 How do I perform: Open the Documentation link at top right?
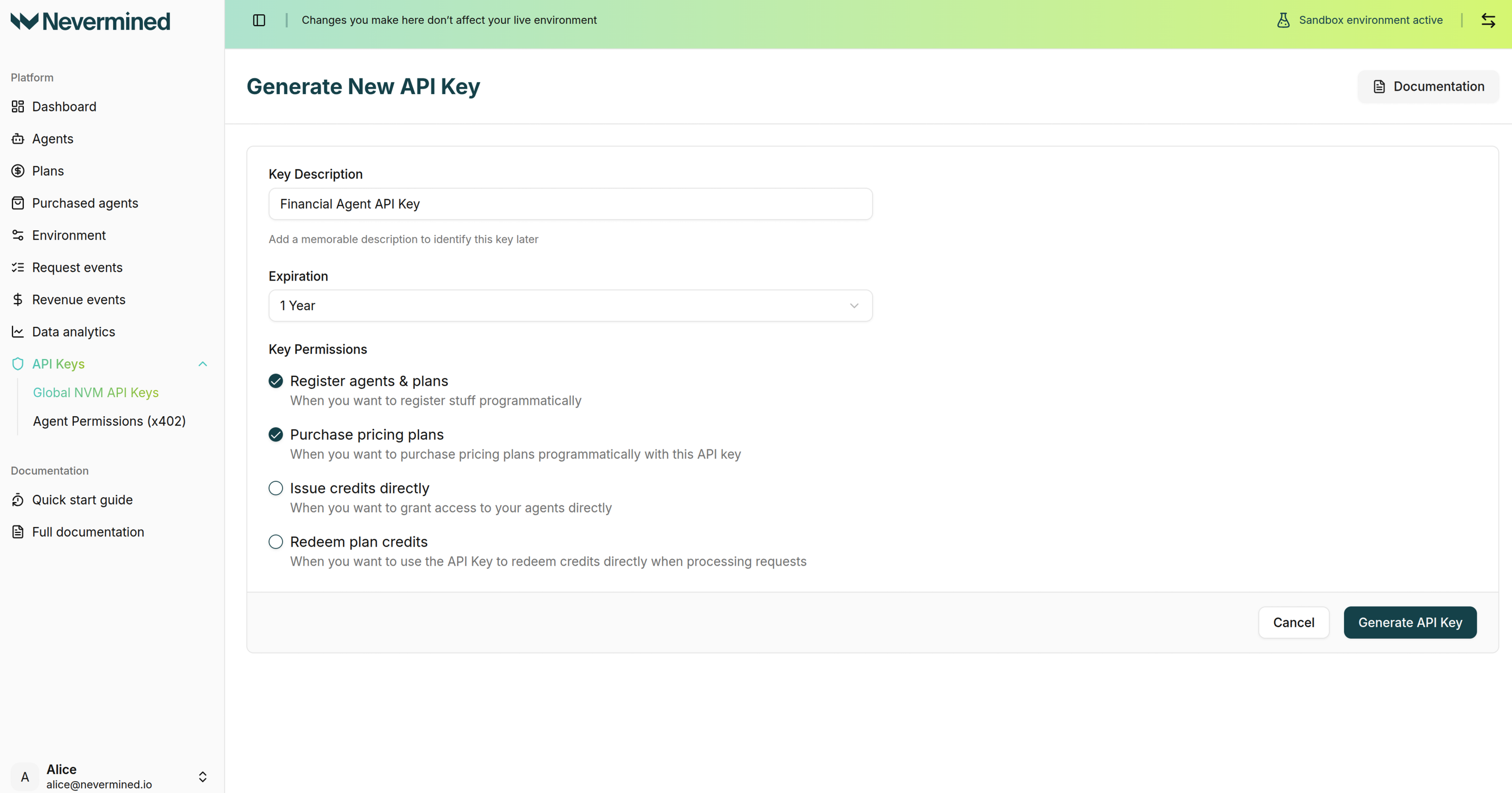(x=1428, y=86)
